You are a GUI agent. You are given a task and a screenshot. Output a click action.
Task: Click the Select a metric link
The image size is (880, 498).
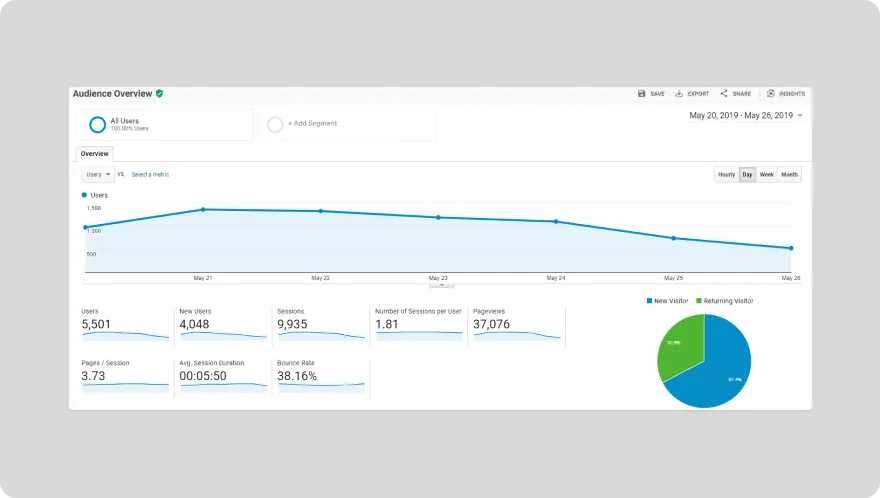[150, 175]
